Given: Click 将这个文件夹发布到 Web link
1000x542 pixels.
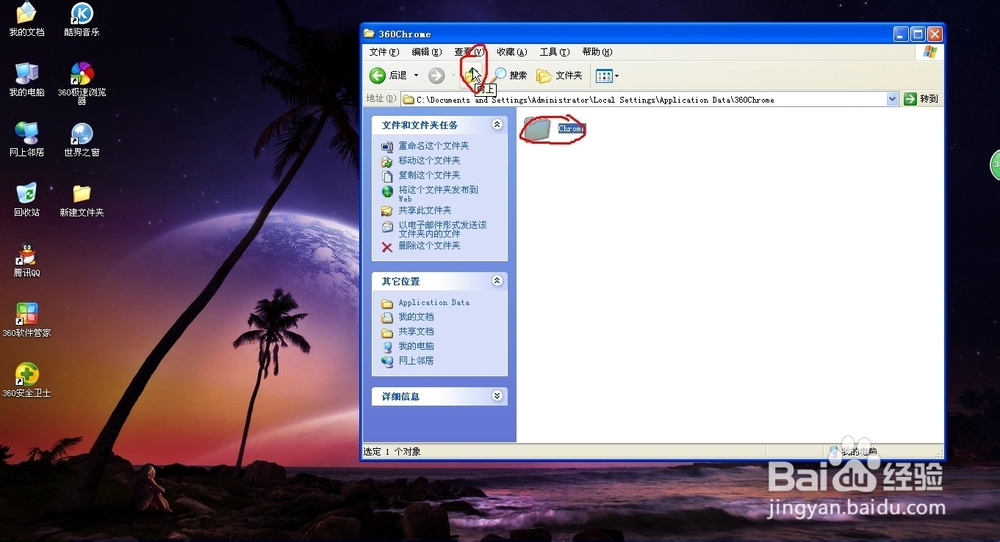Looking at the screenshot, I should (438, 194).
